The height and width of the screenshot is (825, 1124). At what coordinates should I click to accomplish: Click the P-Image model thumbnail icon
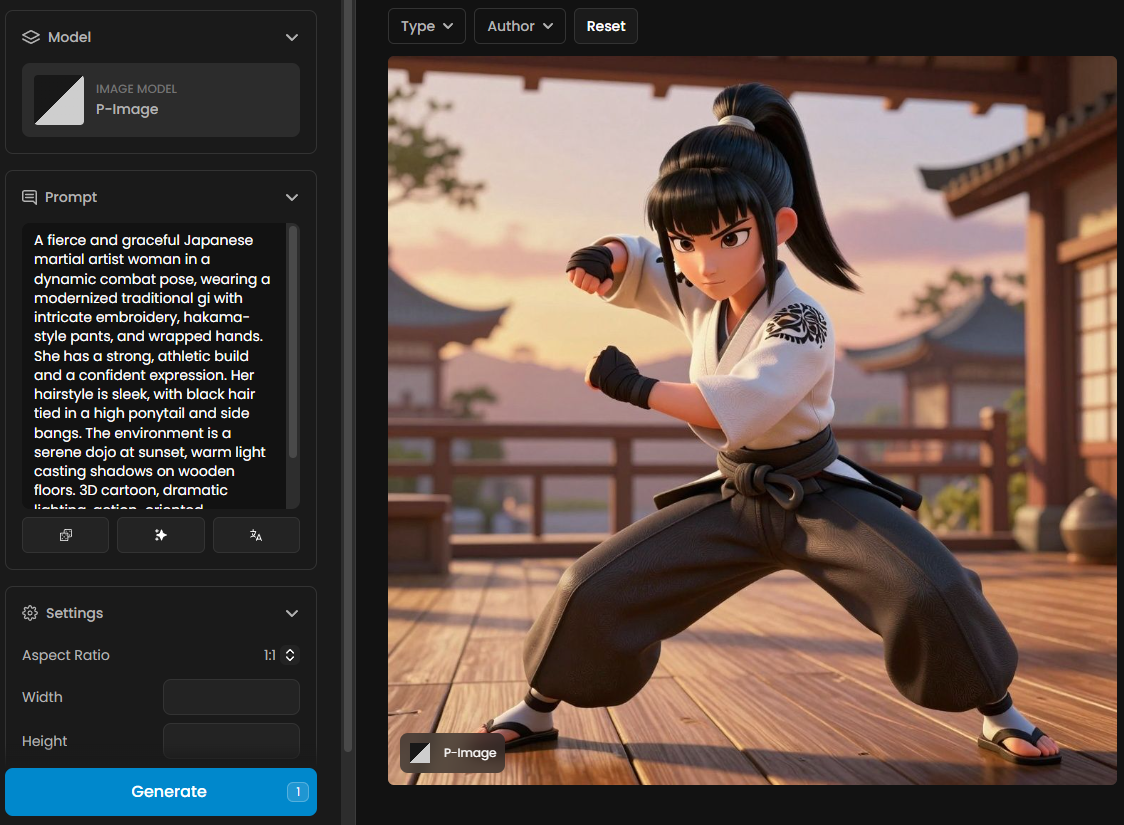[x=59, y=100]
